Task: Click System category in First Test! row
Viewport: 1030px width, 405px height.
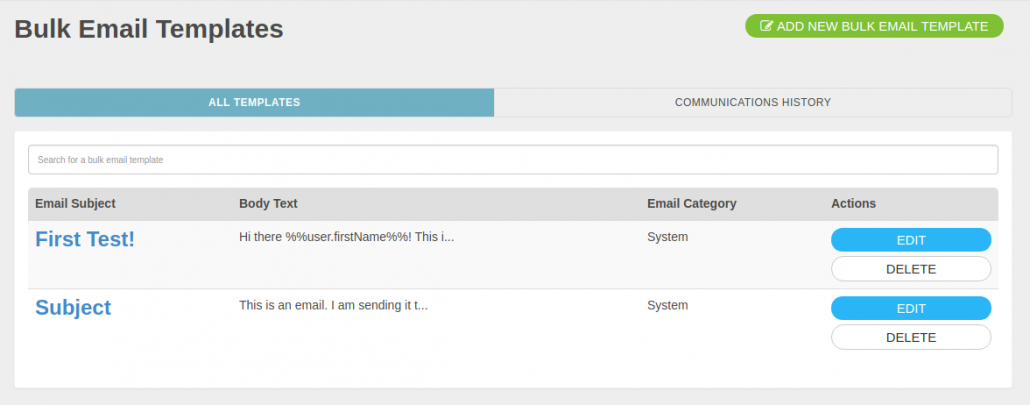Action: pyautogui.click(x=667, y=237)
